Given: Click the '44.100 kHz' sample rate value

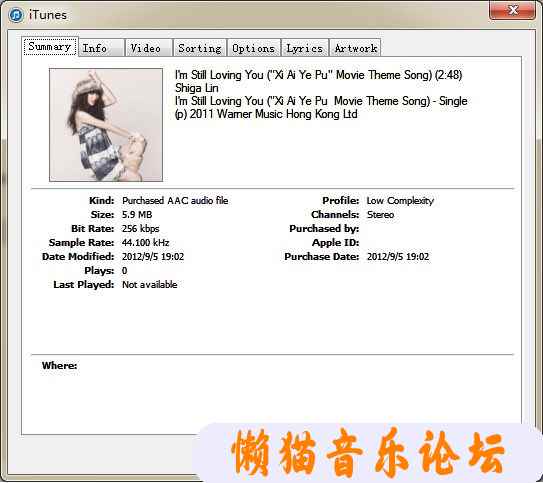Looking at the screenshot, I should pos(145,243).
